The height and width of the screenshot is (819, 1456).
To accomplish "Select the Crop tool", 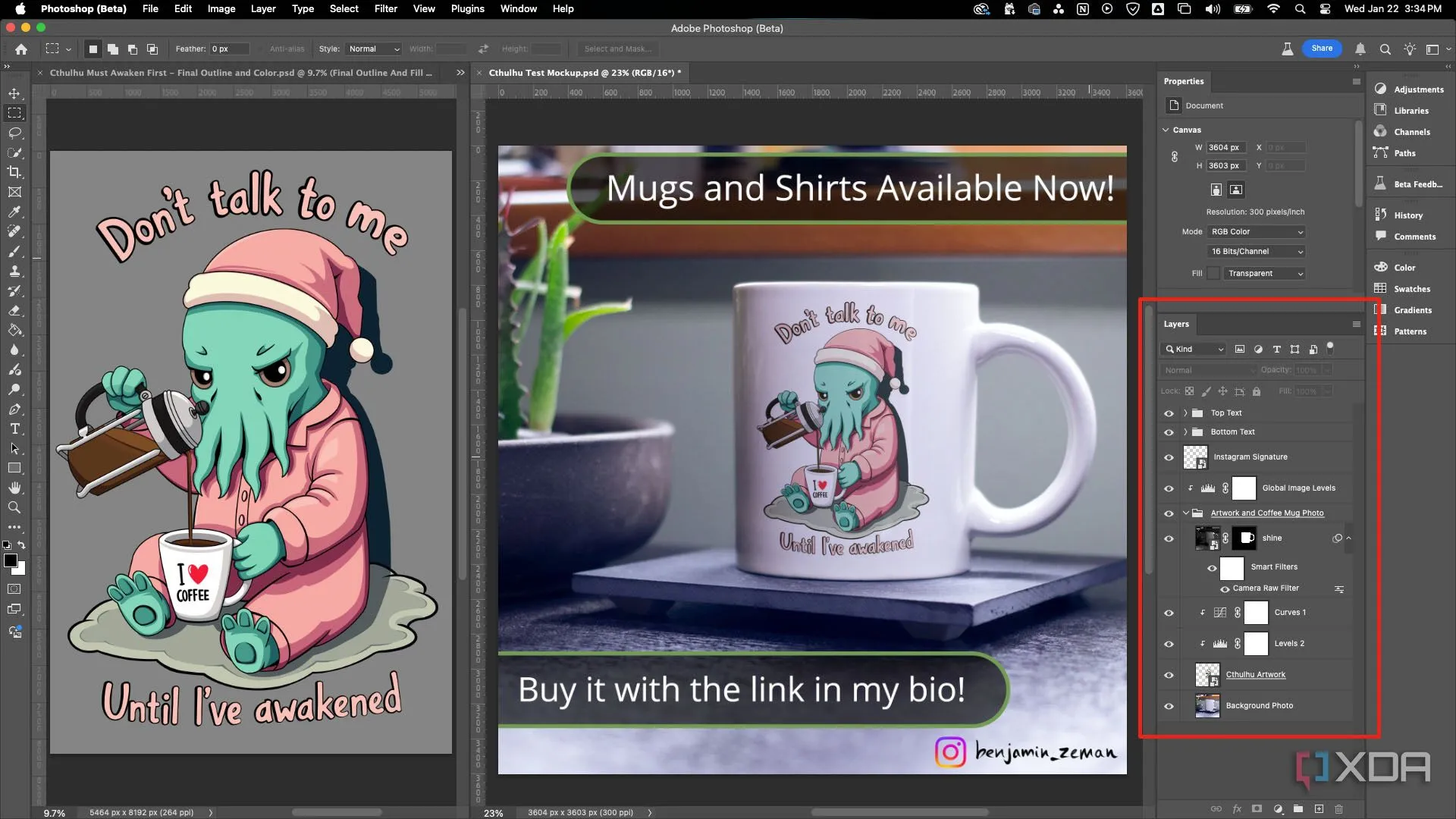I will (x=14, y=172).
